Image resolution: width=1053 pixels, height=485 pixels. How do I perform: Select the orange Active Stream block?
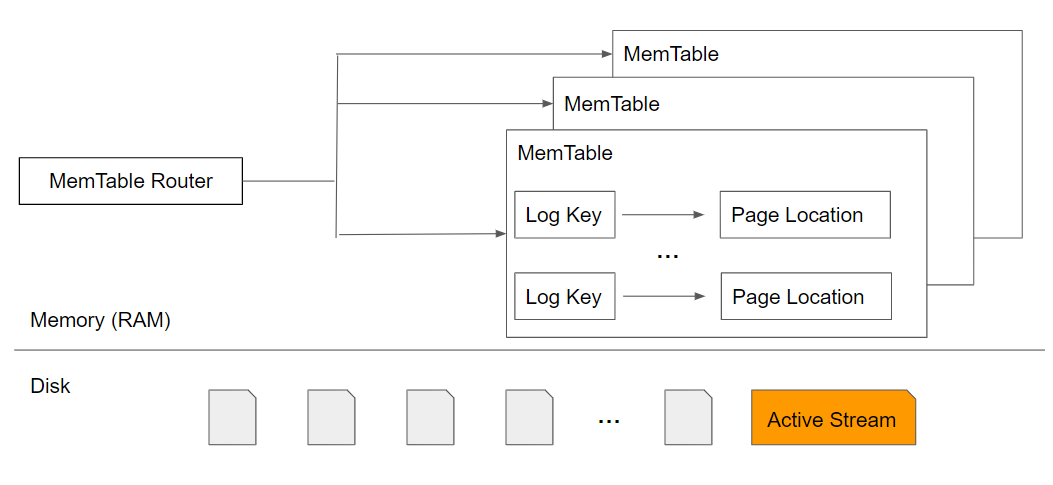(833, 417)
